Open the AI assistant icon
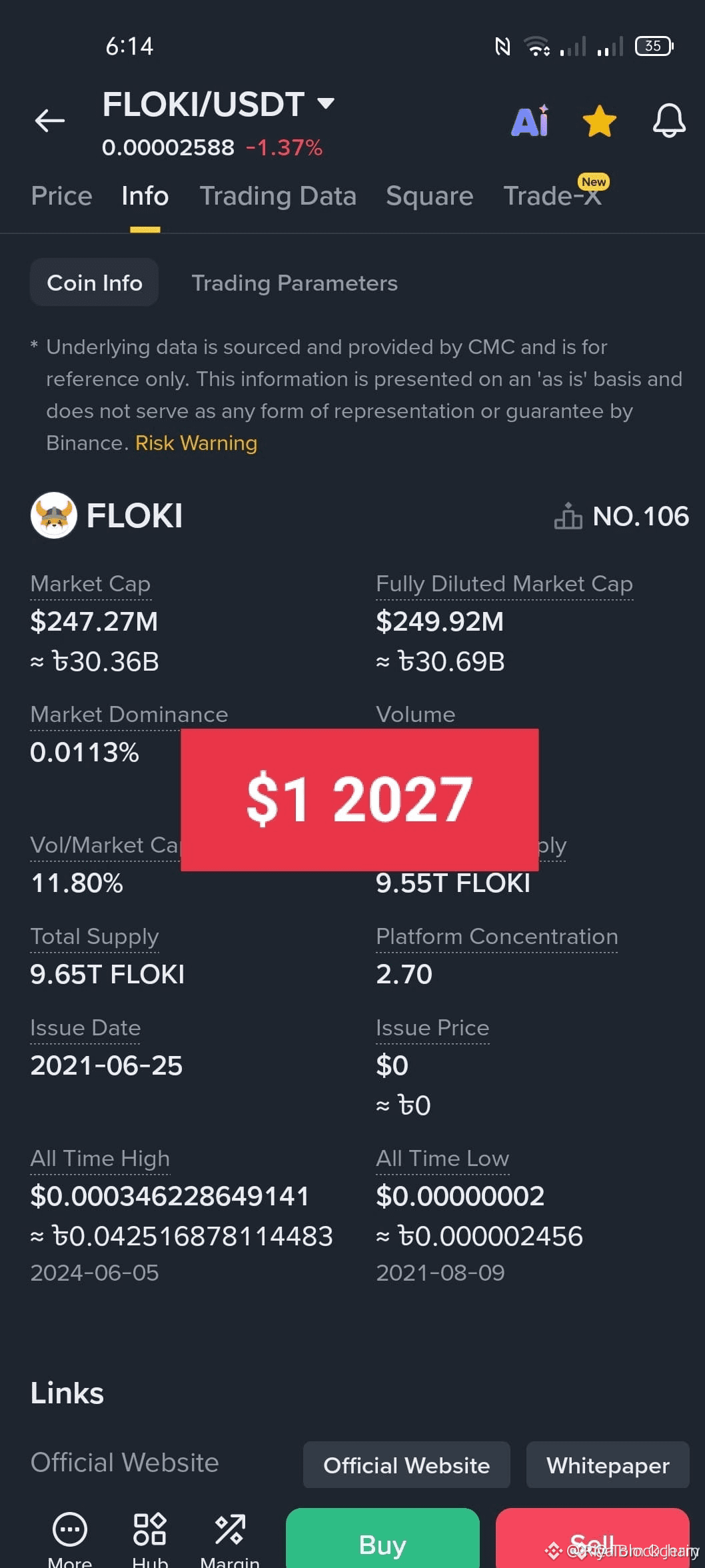This screenshot has height=1568, width=705. pyautogui.click(x=530, y=121)
